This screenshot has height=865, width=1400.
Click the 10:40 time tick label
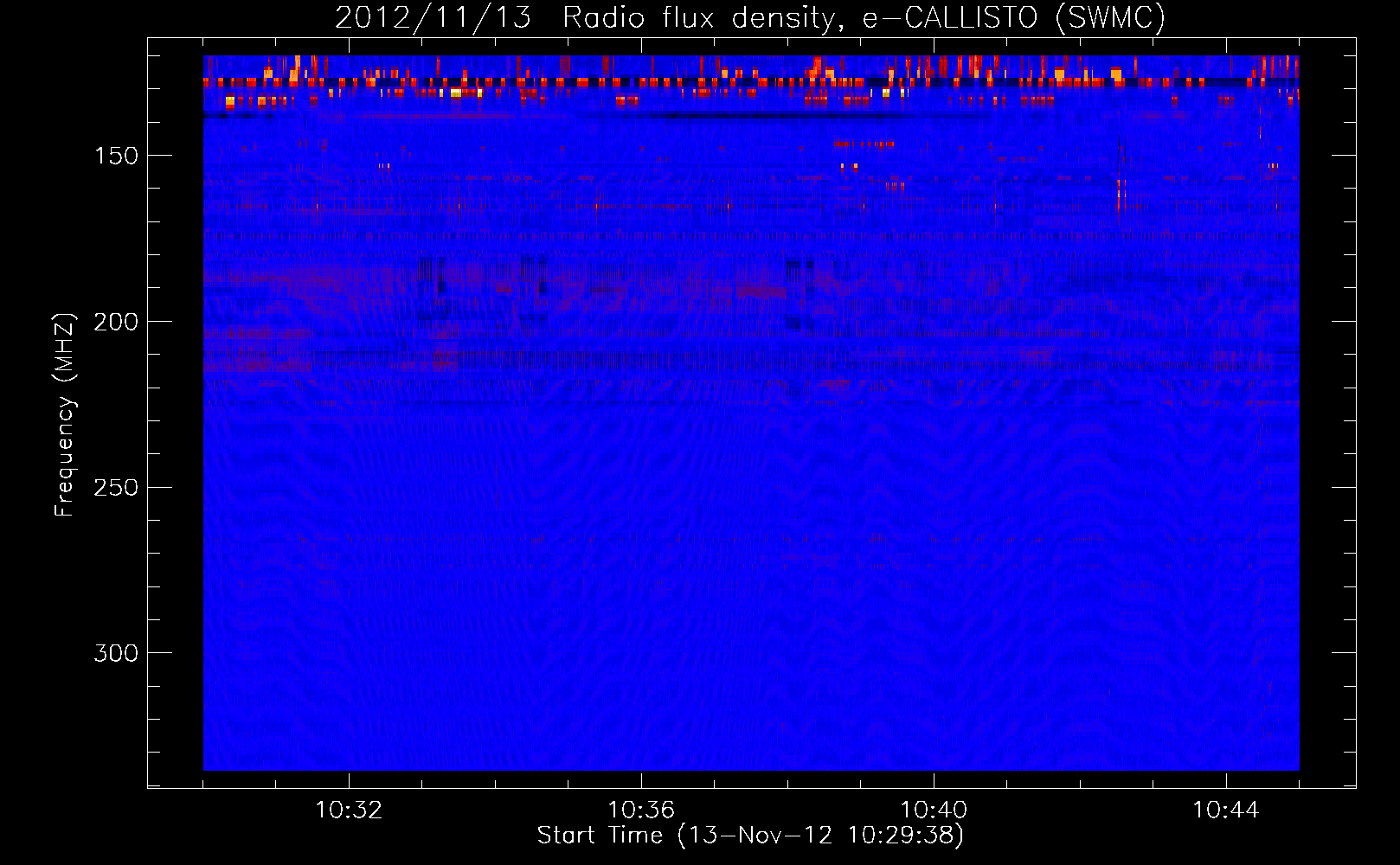coord(934,811)
